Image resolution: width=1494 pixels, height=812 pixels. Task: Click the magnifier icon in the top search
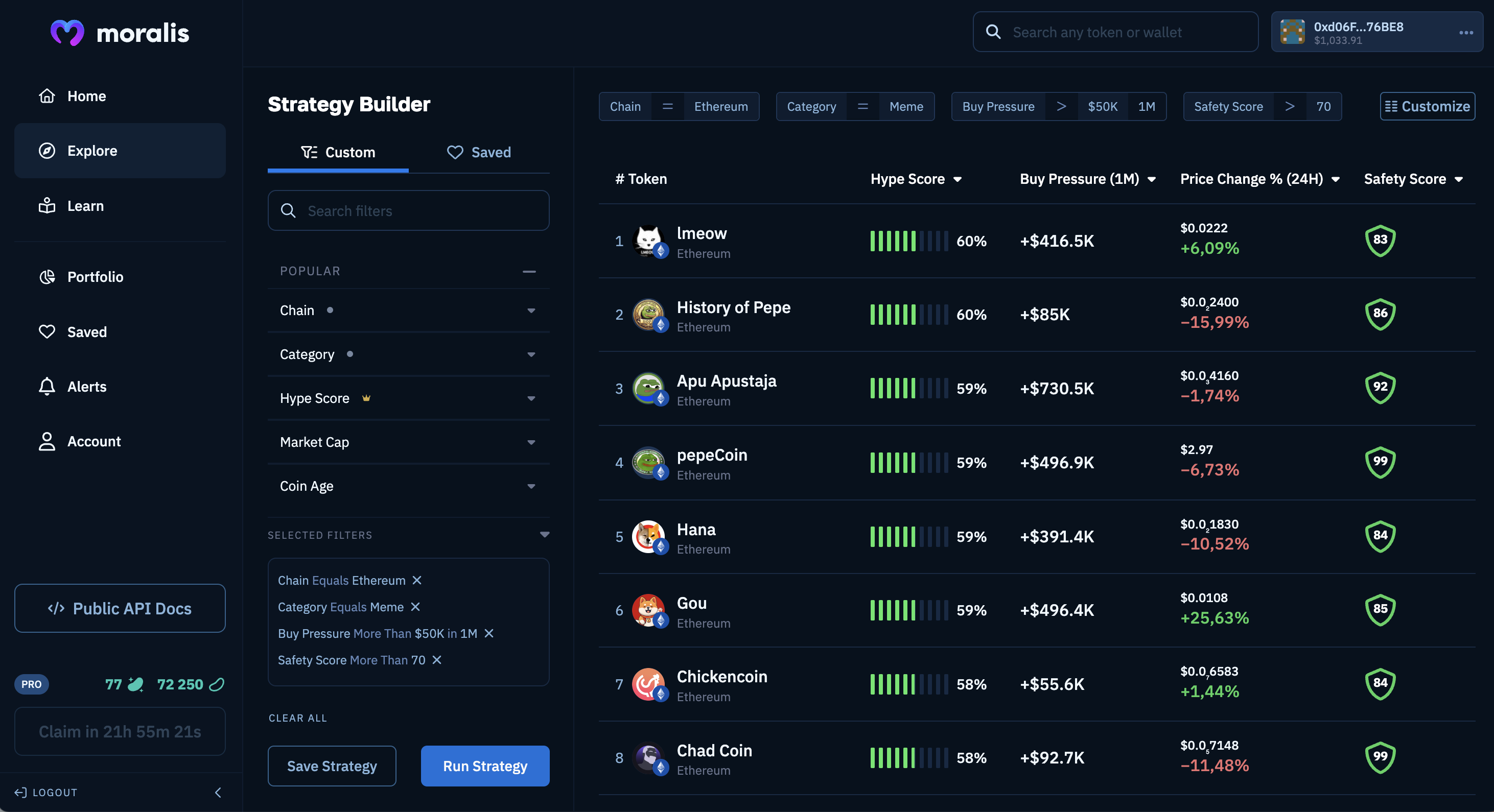click(x=993, y=32)
